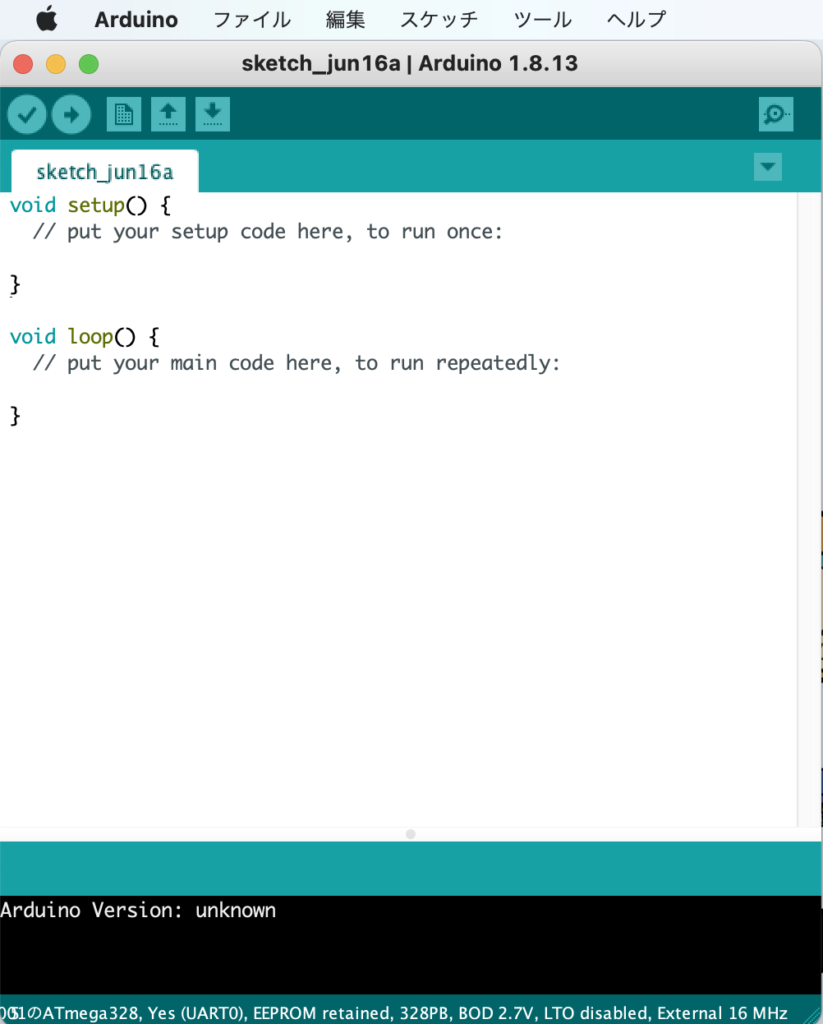This screenshot has height=1024, width=823.
Task: Open a sketch using the up-arrow Open icon
Action: (168, 115)
